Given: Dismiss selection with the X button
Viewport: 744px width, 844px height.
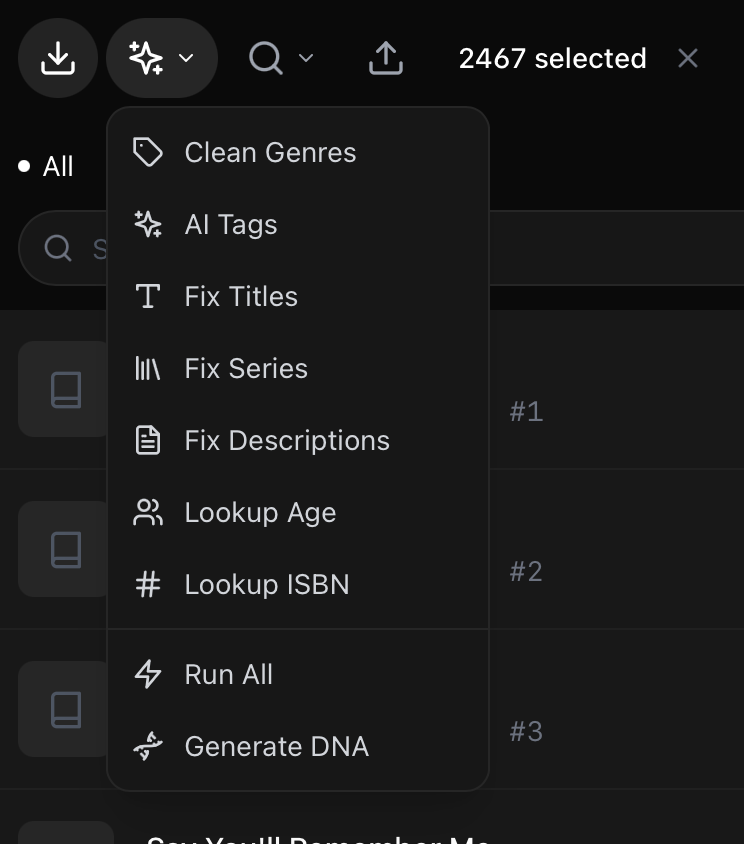Looking at the screenshot, I should (688, 58).
